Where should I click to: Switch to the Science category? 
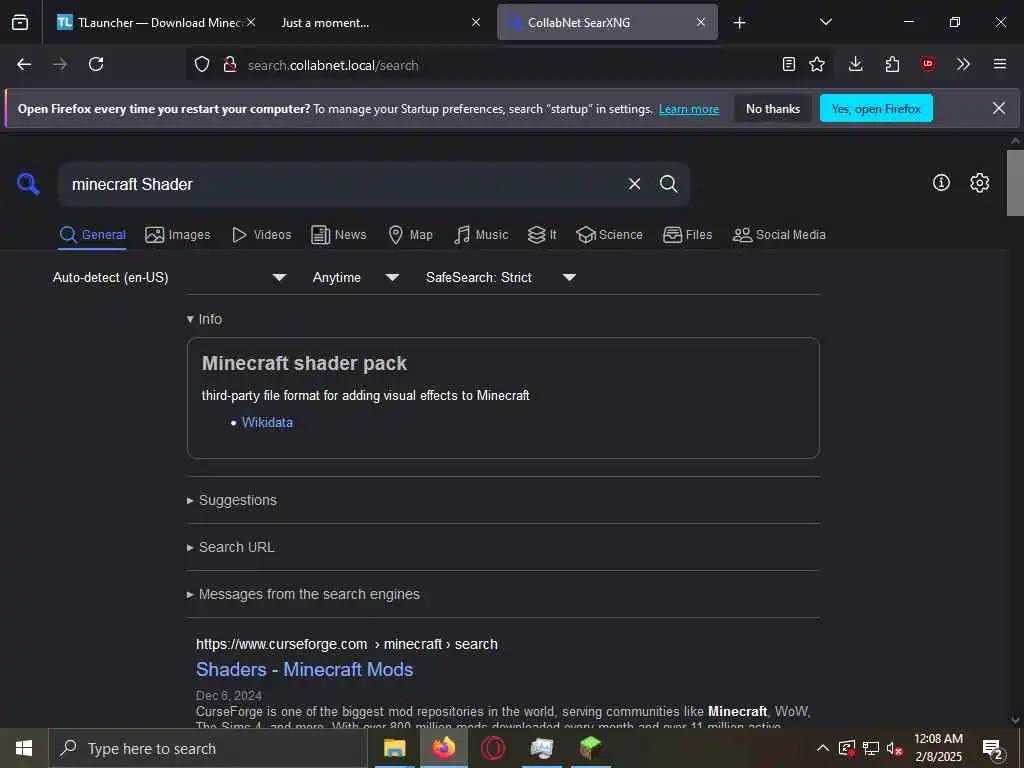click(609, 235)
